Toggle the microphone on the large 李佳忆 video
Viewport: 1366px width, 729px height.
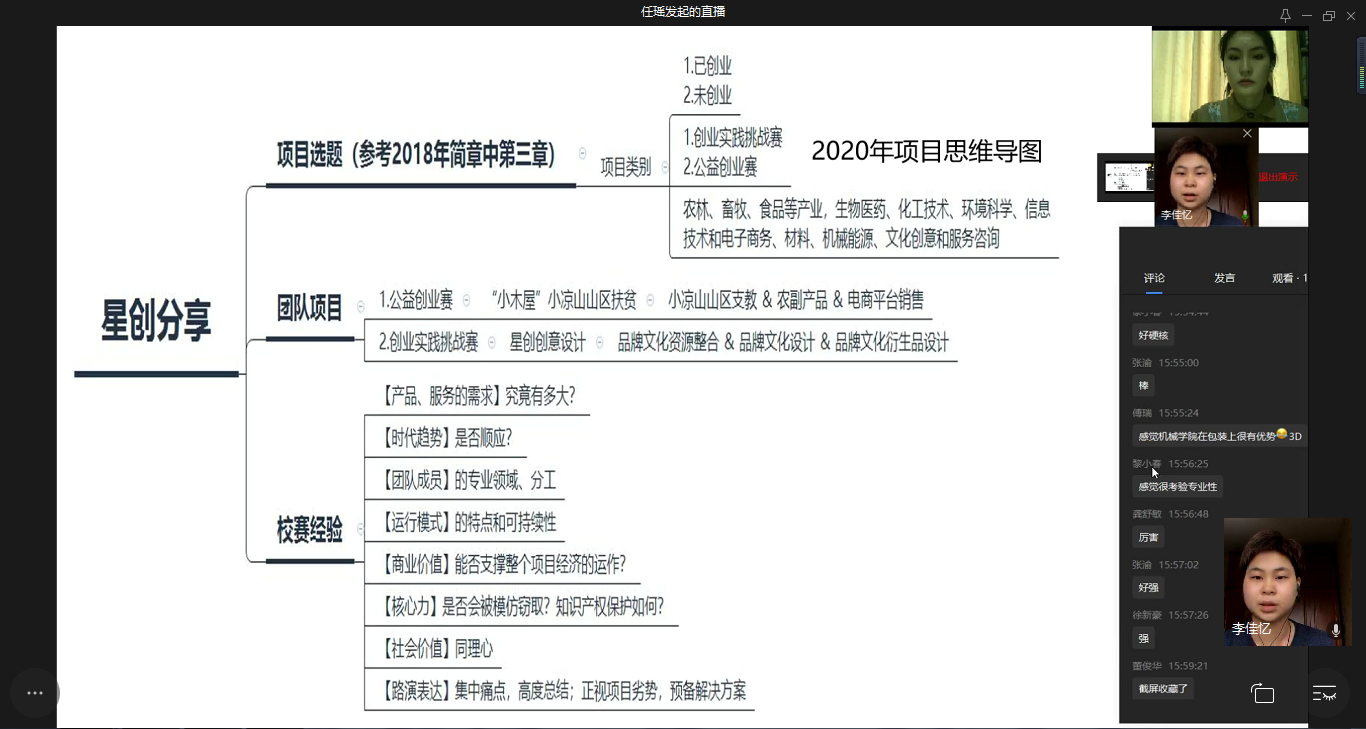[x=1335, y=630]
